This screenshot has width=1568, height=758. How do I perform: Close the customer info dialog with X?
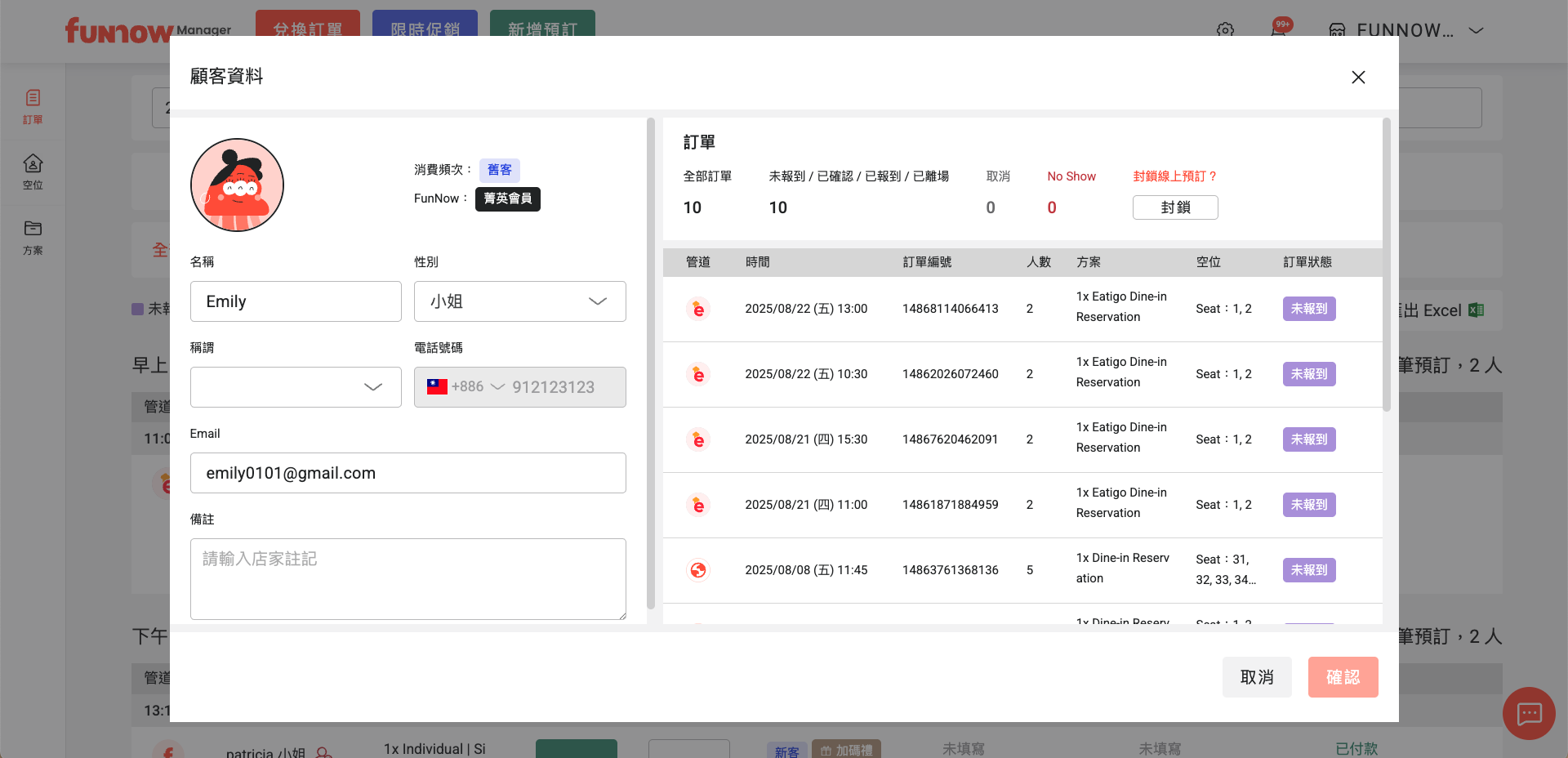click(1358, 77)
